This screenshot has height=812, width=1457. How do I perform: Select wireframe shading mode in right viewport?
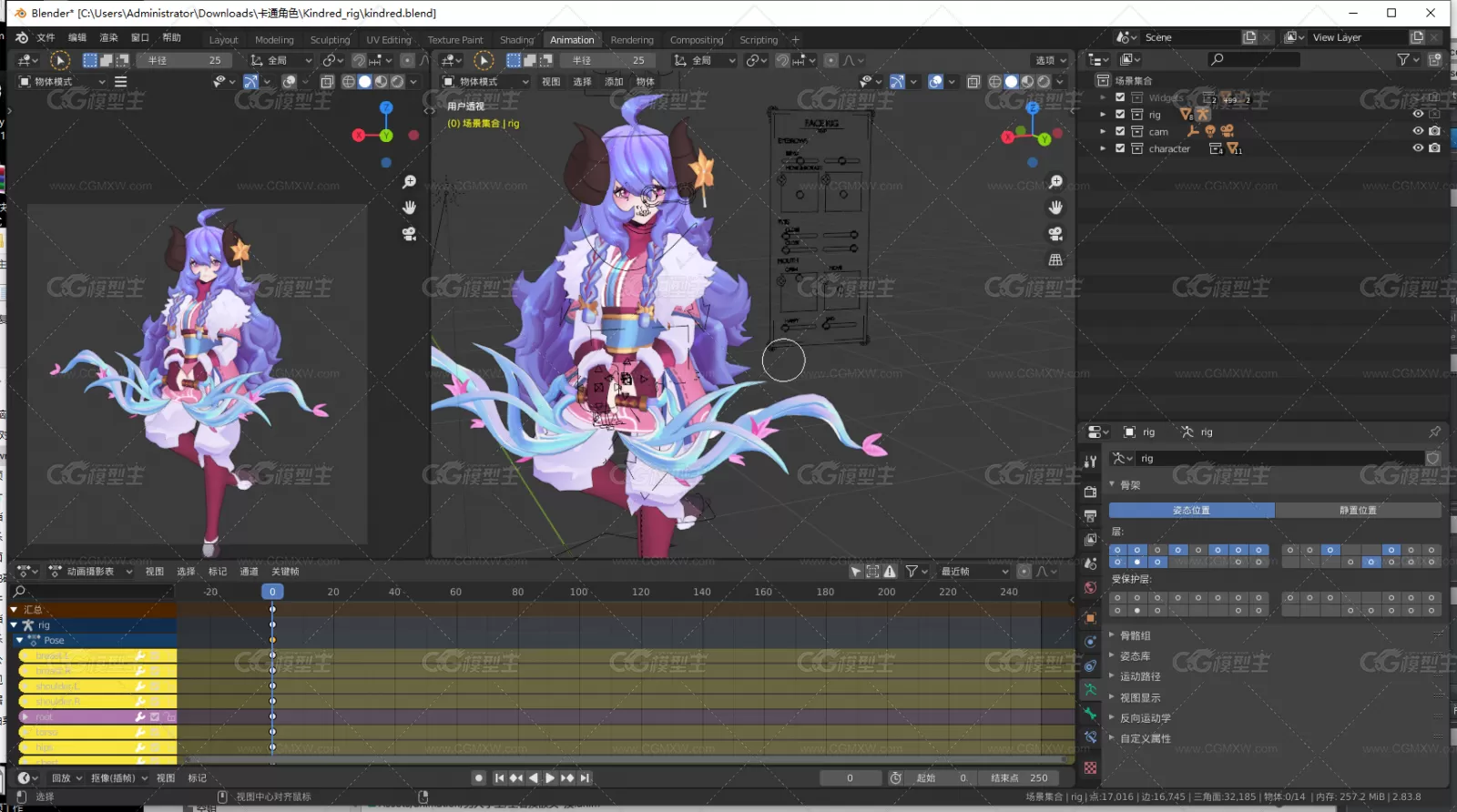point(994,82)
